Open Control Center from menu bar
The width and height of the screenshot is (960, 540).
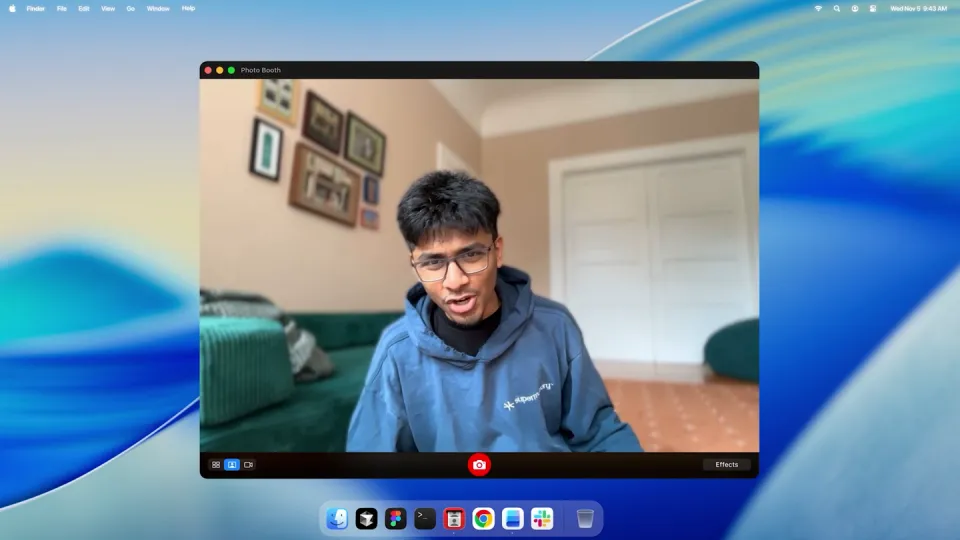[x=873, y=9]
